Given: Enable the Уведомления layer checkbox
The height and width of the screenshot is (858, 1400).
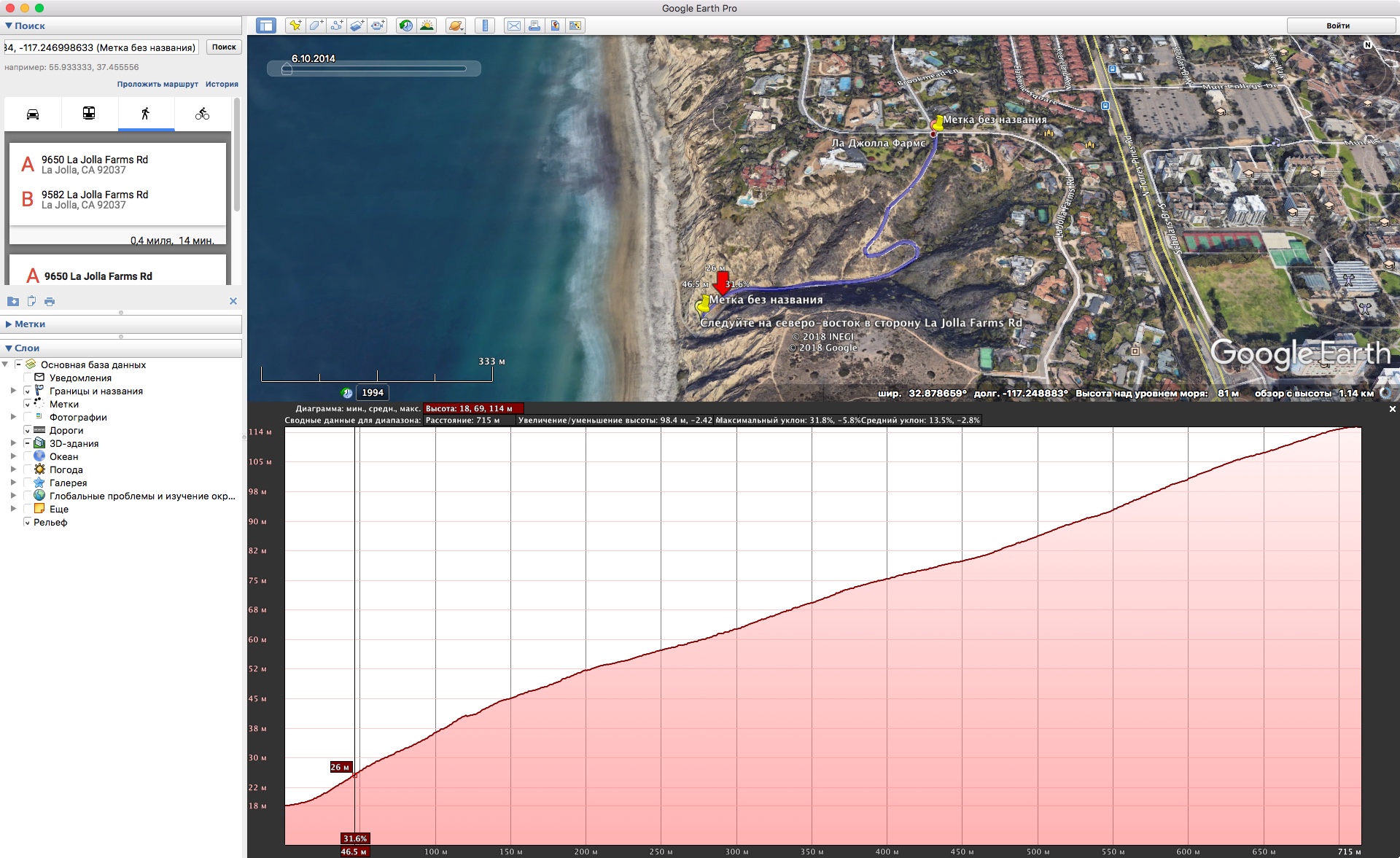Looking at the screenshot, I should coord(28,378).
